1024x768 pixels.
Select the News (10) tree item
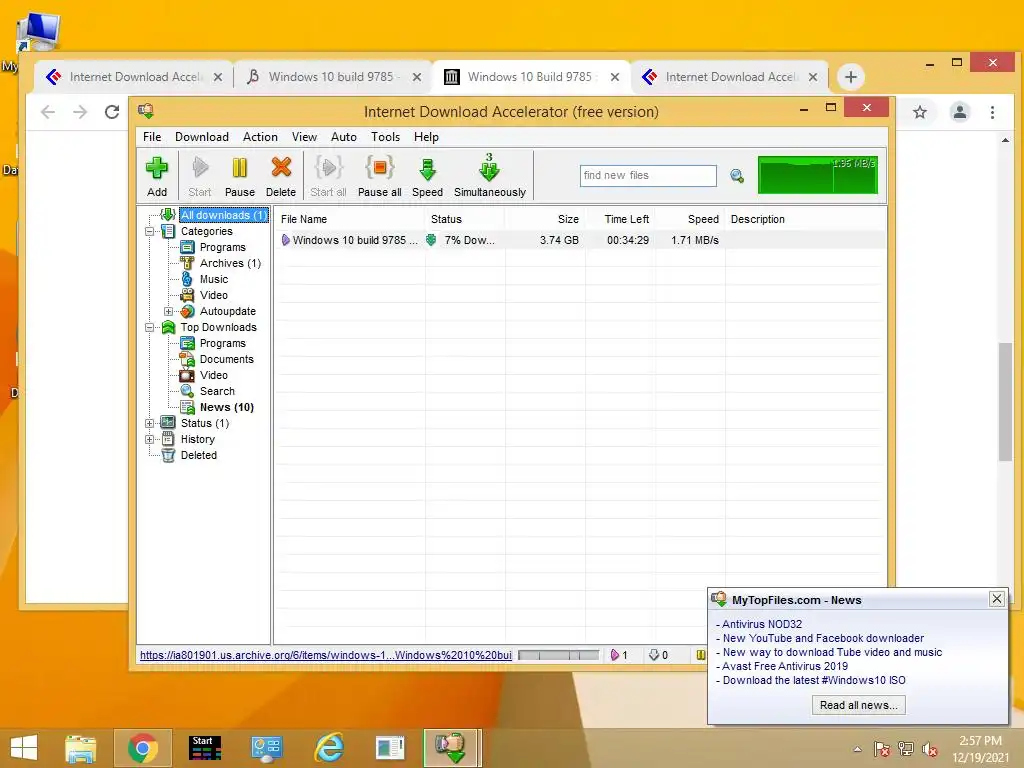click(227, 408)
